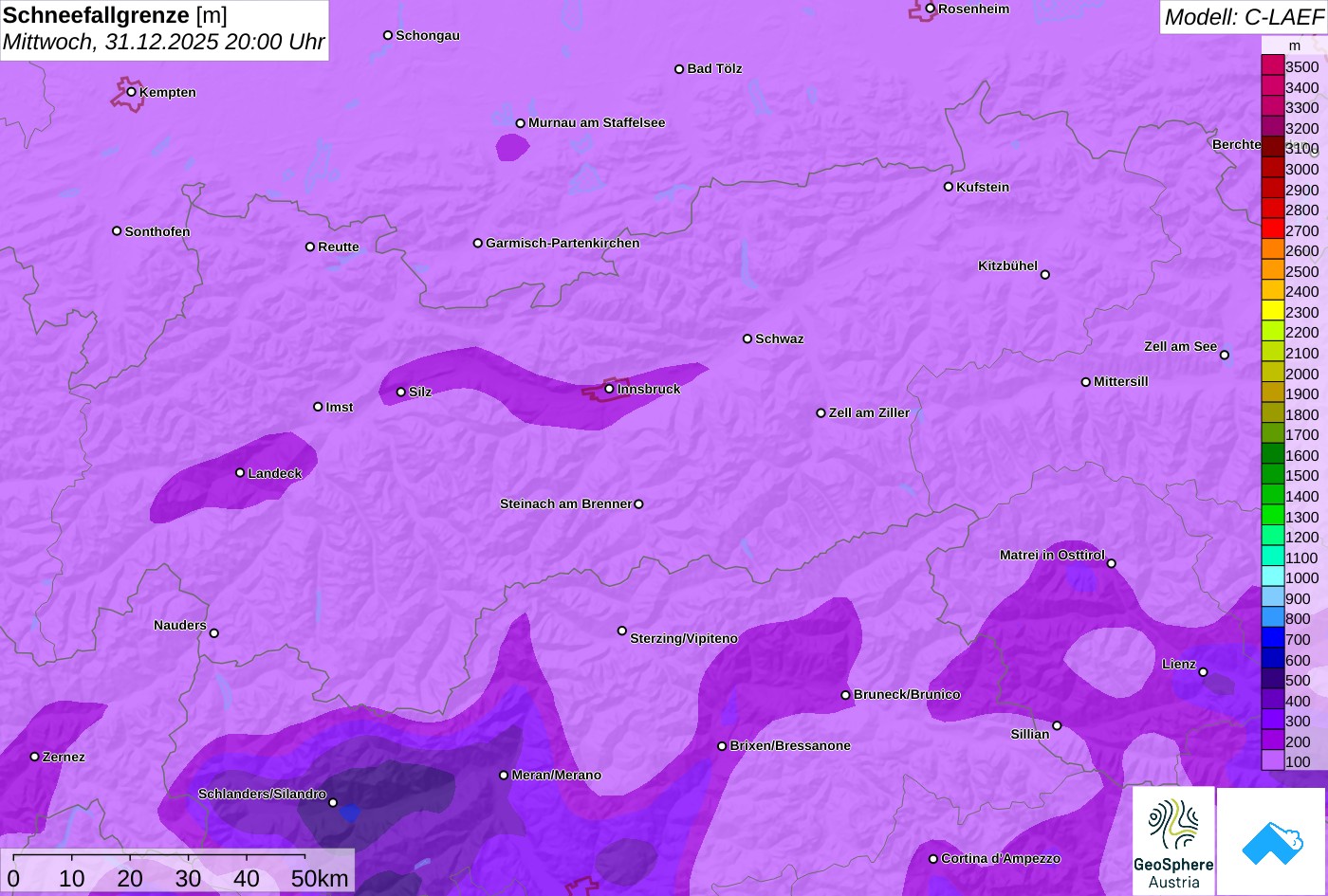This screenshot has height=896, width=1328.
Task: Click the Schongau marker dot
Action: pos(387,35)
